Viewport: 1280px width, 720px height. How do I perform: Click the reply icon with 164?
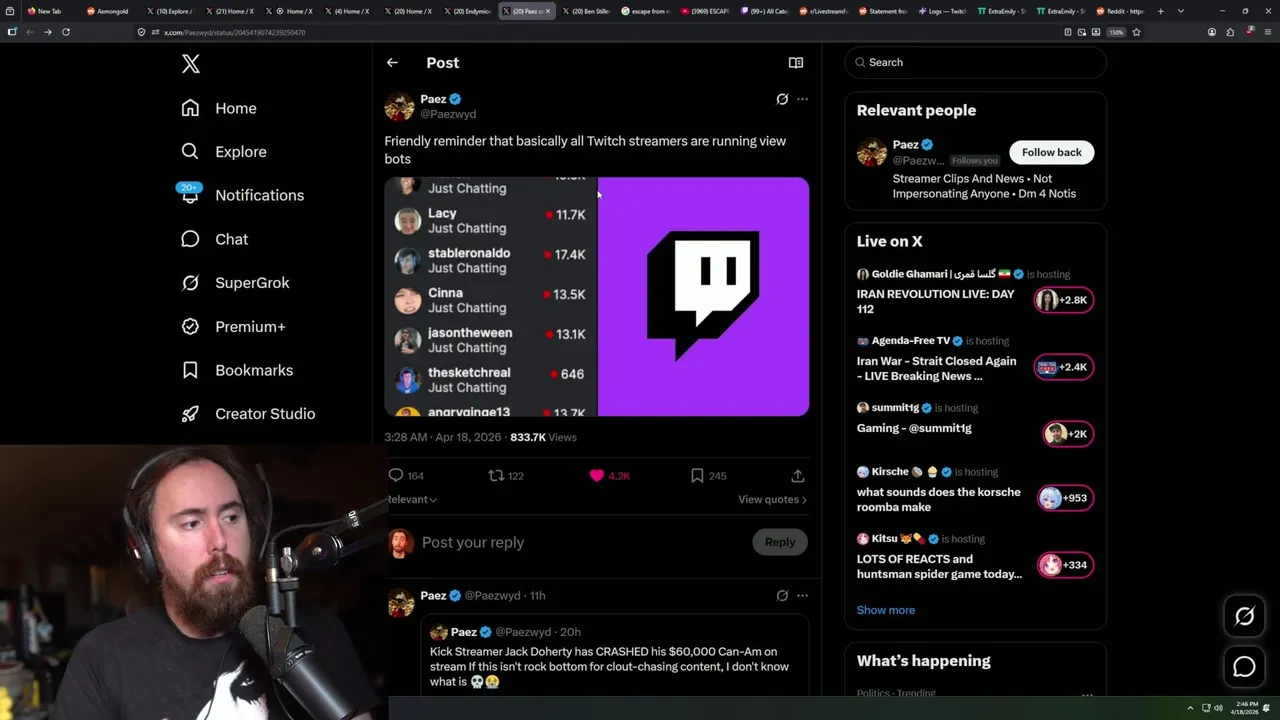click(x=396, y=476)
